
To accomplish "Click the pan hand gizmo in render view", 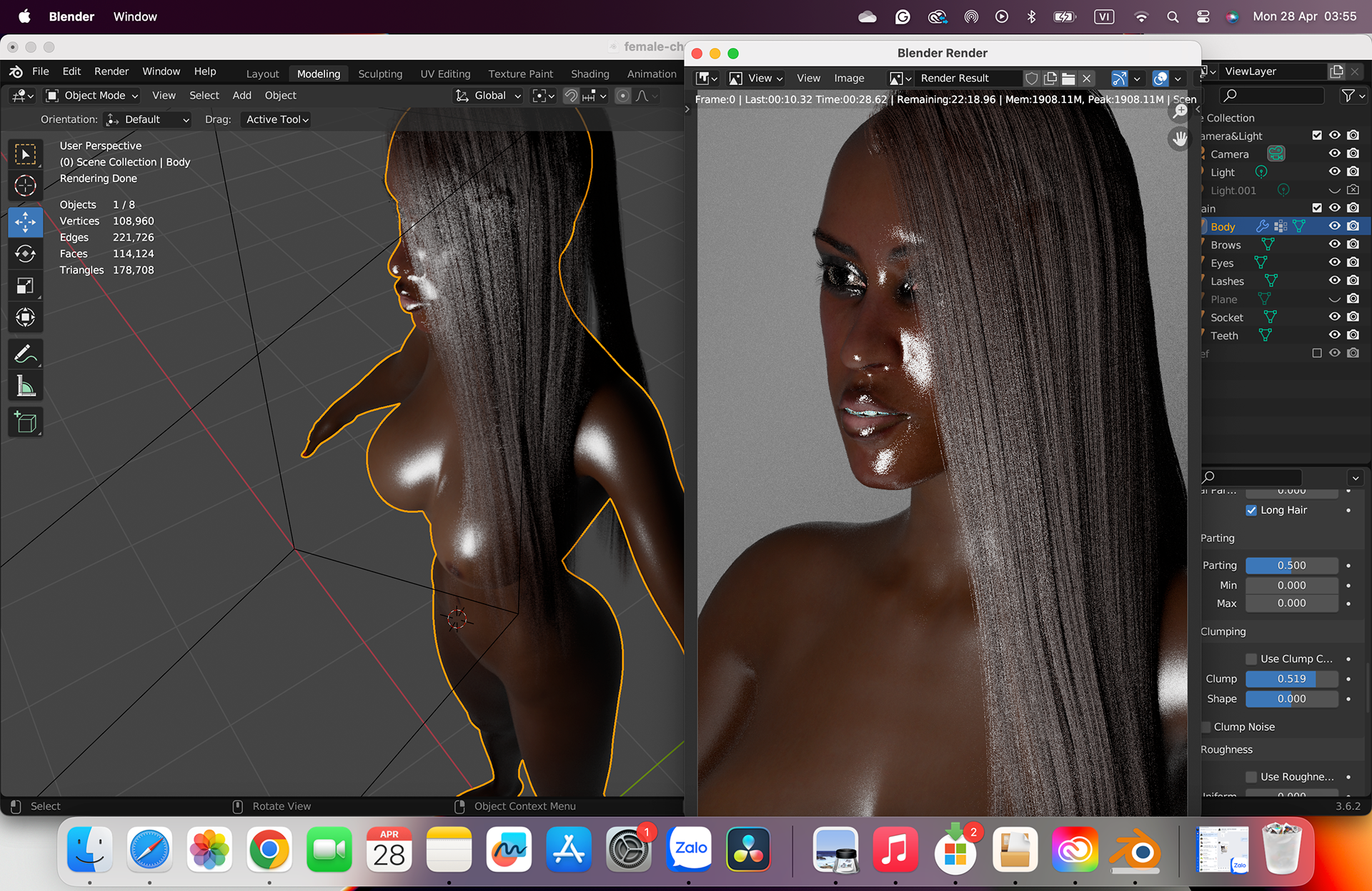I will coord(1179,139).
